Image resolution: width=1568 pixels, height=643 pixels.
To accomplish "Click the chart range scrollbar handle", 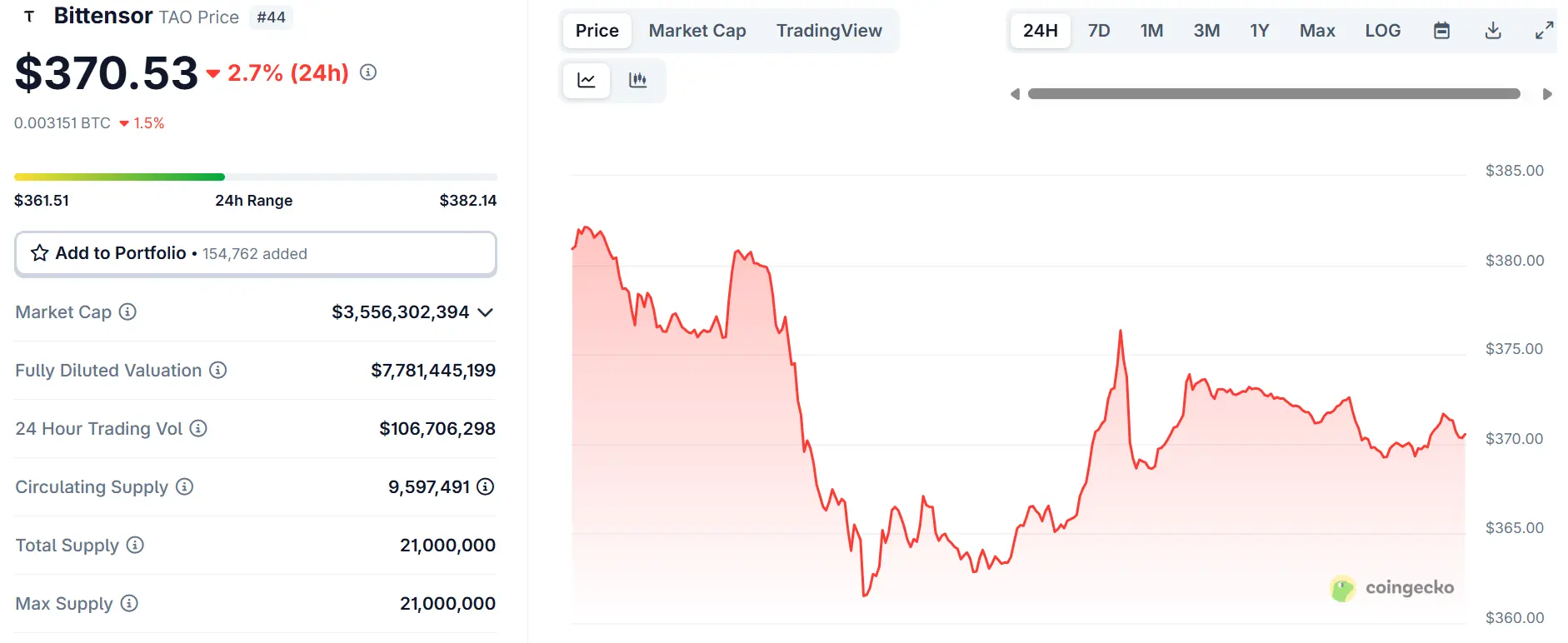I will pos(1274,94).
